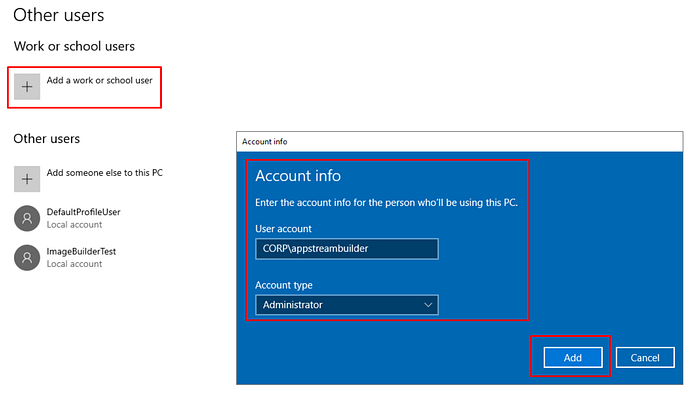
Task: Click the 'Local account' label under DefaultProfileUser
Action: [75, 225]
